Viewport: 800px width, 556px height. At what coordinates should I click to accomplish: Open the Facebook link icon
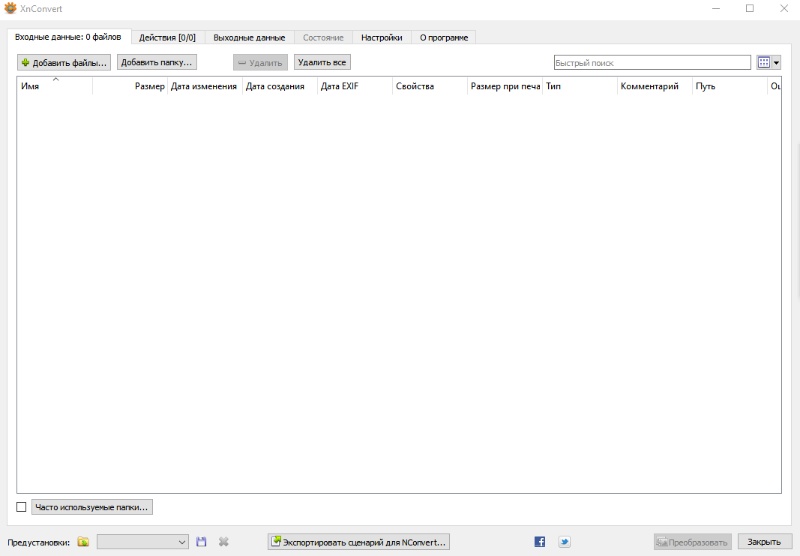[x=539, y=542]
